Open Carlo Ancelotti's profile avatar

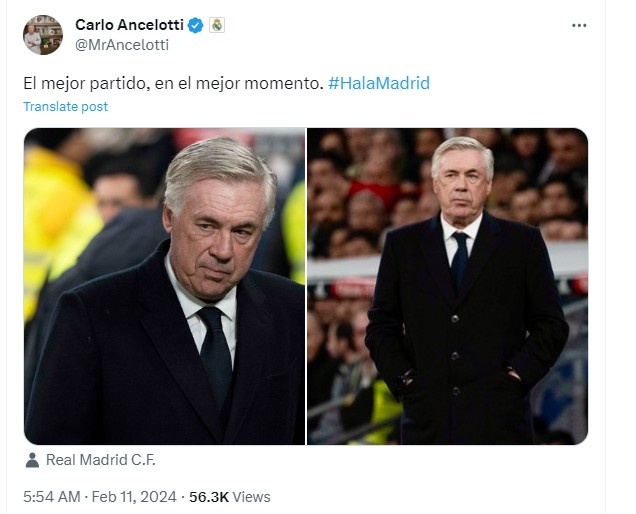(43, 35)
